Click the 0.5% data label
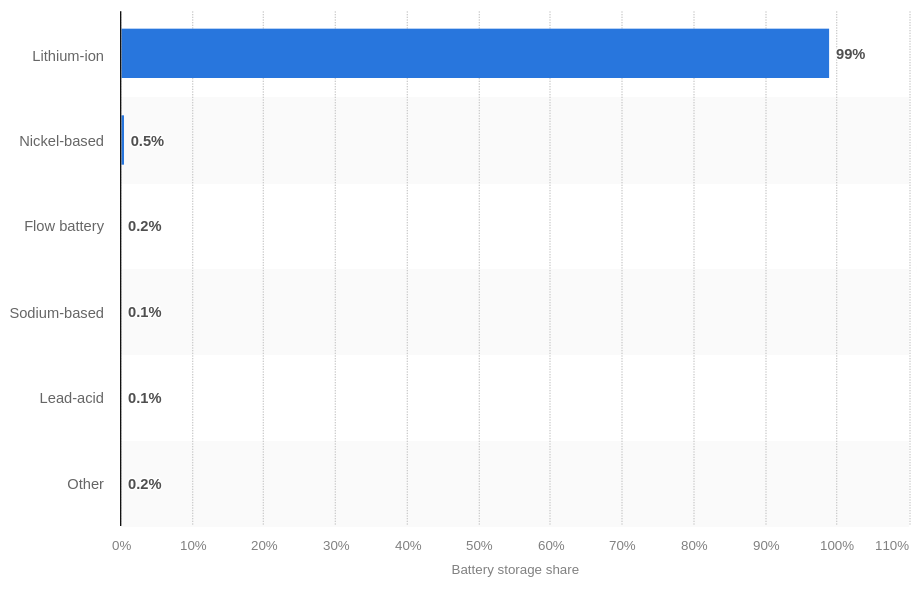This screenshot has width=917, height=593. pyautogui.click(x=147, y=141)
